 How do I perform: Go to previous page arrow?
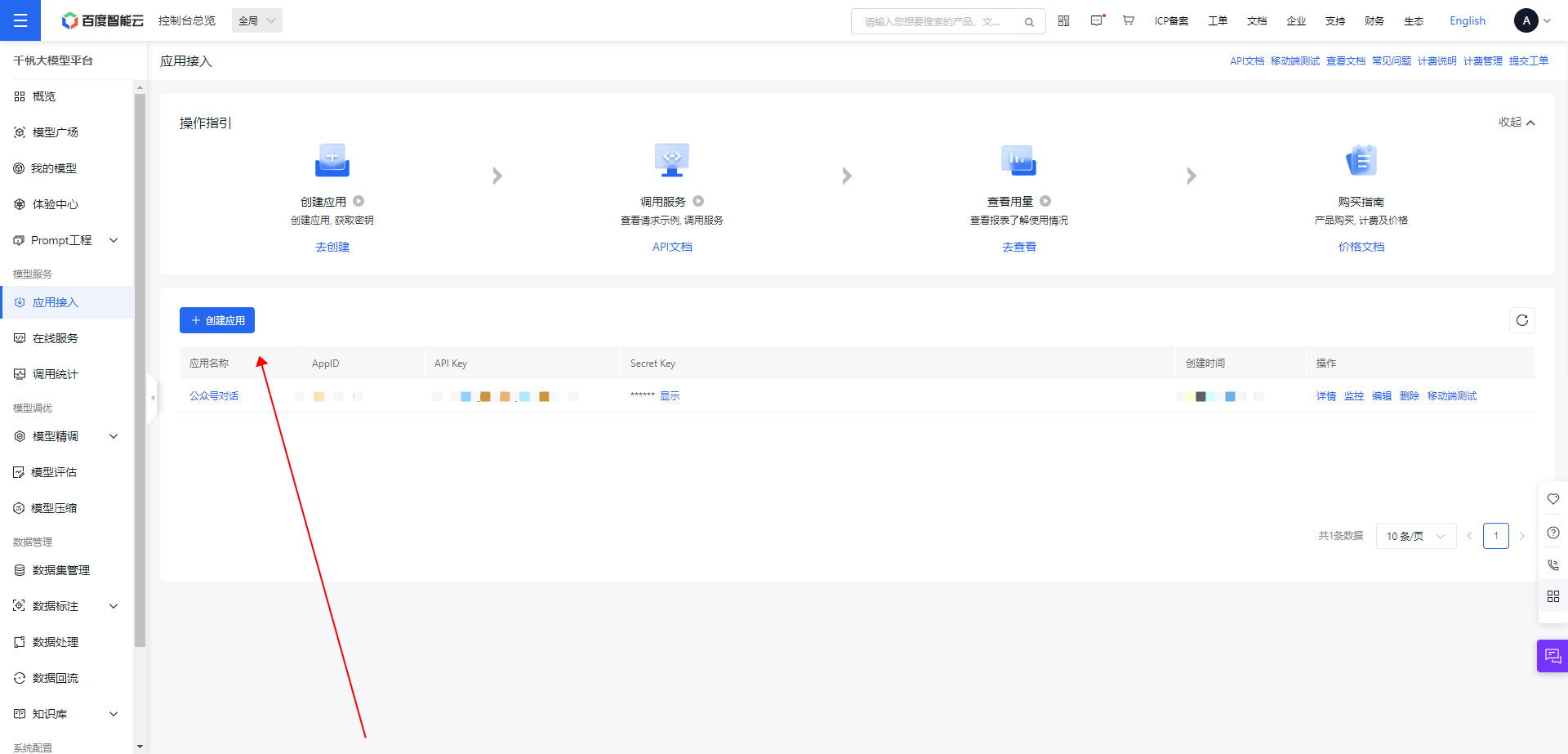(x=1469, y=536)
